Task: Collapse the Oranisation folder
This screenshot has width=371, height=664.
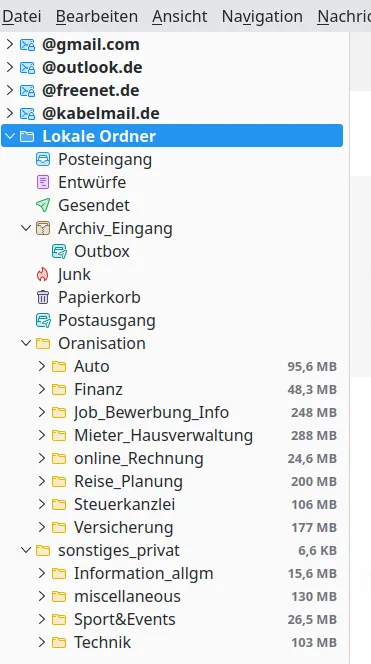Action: tap(26, 343)
